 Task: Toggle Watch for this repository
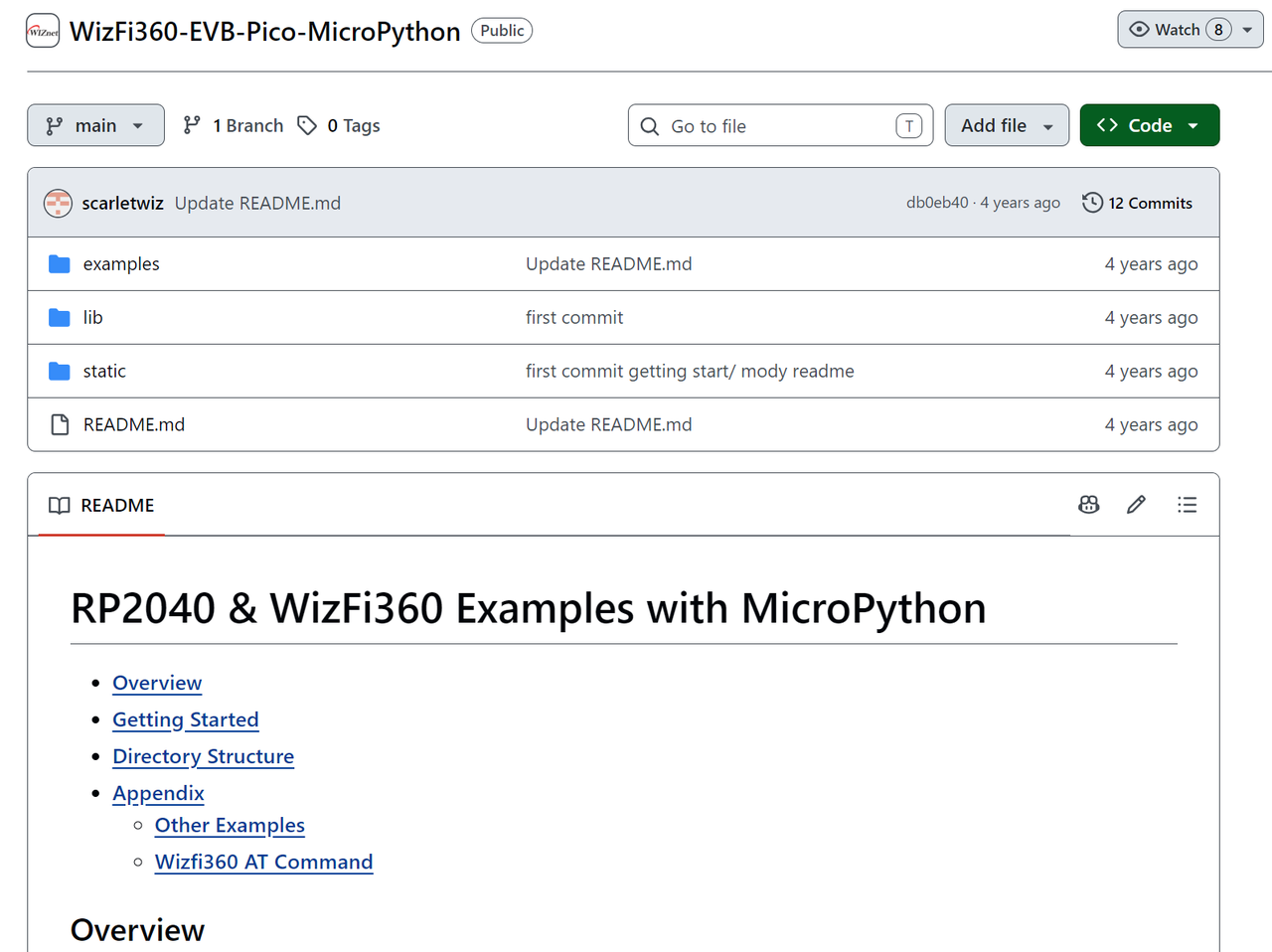pyautogui.click(x=1177, y=30)
